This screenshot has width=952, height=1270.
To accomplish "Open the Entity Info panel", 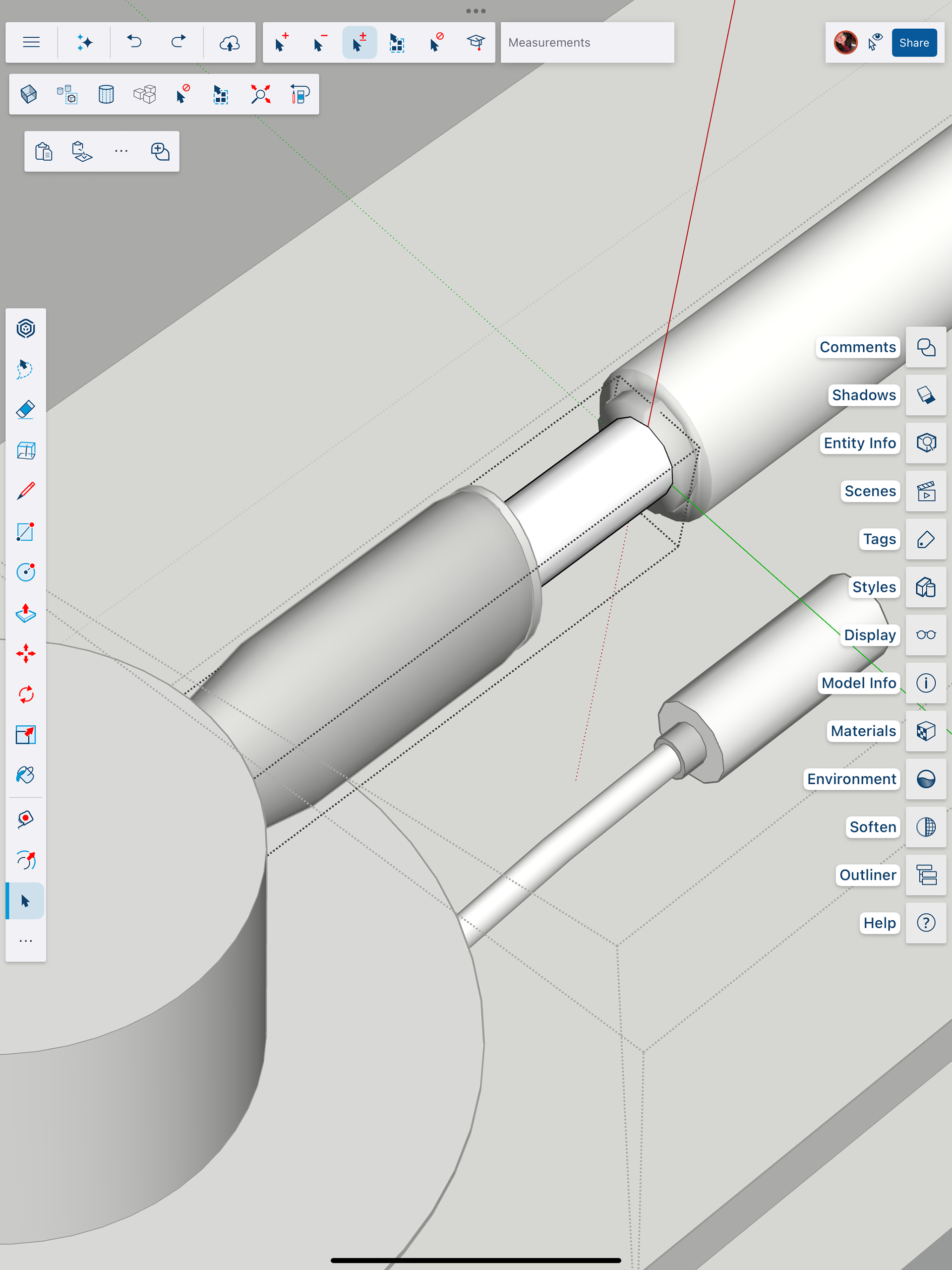I will coord(926,443).
